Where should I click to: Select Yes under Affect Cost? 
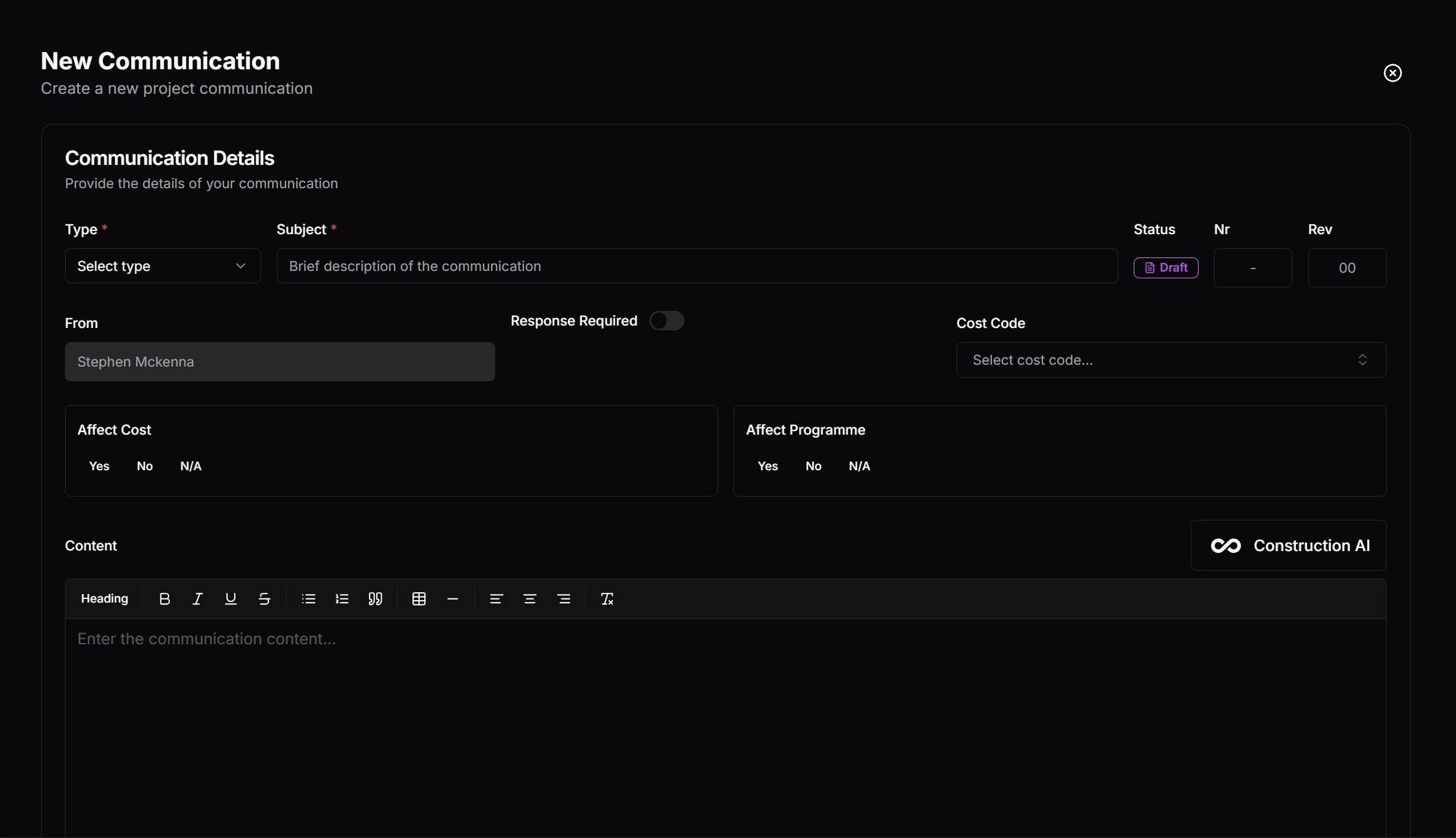99,466
